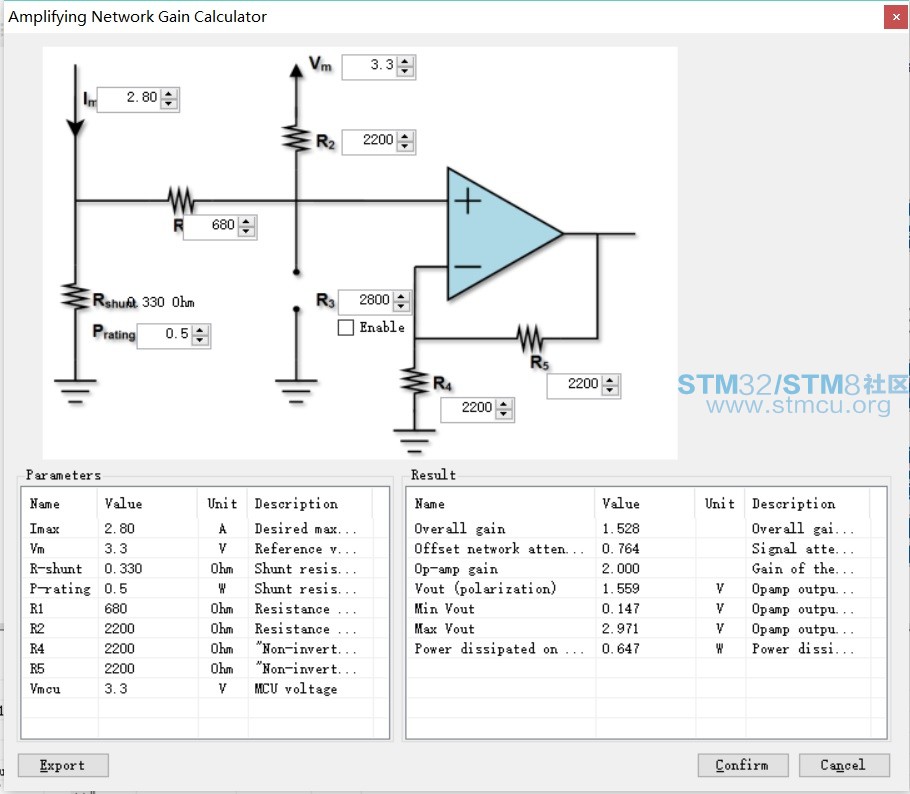
Task: Click the Vm input field showing 3.3
Action: tap(370, 66)
